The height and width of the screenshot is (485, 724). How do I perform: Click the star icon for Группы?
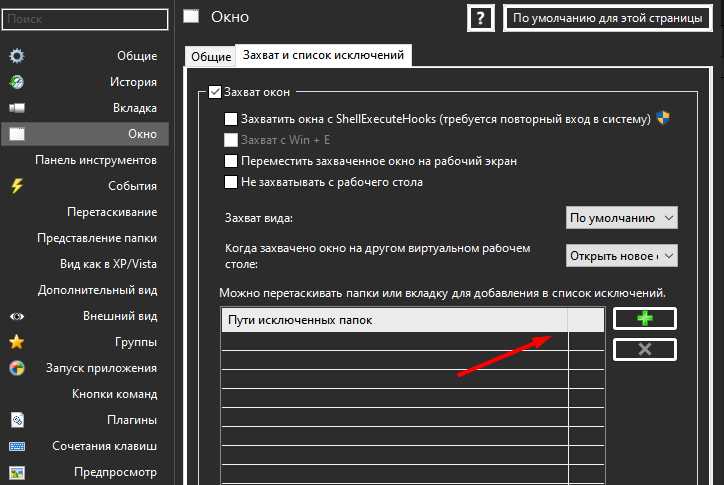[x=17, y=342]
